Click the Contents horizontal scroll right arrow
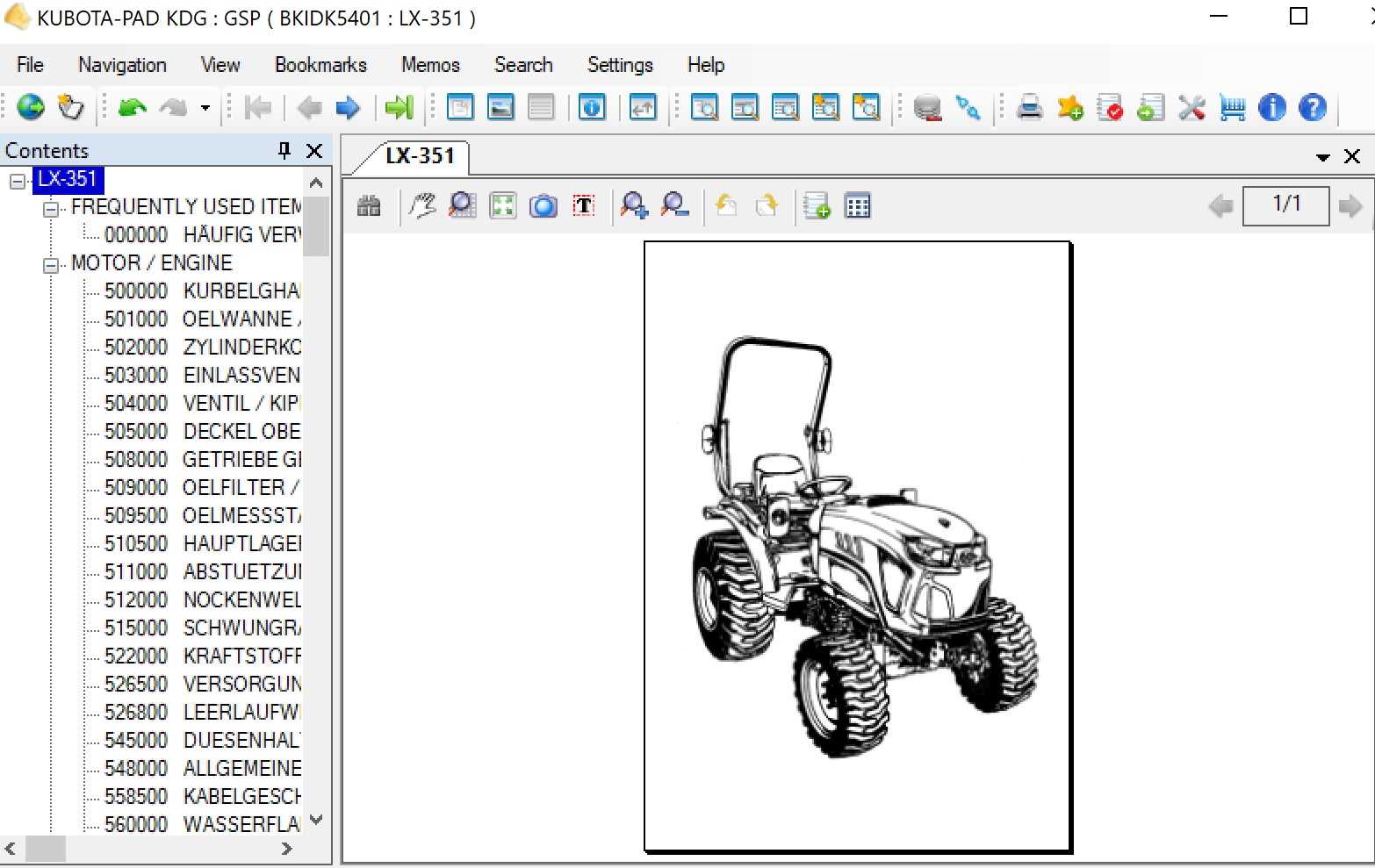1375x868 pixels. point(286,849)
